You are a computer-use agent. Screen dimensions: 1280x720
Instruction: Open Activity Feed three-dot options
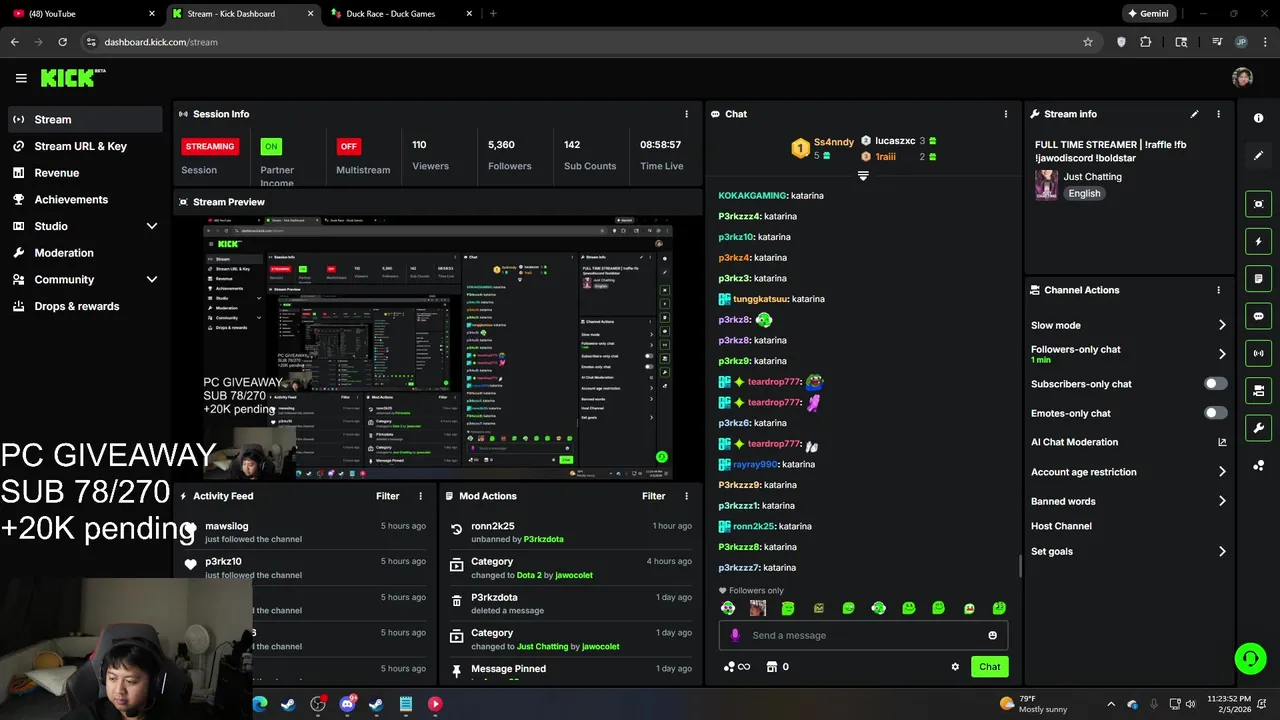click(x=420, y=496)
